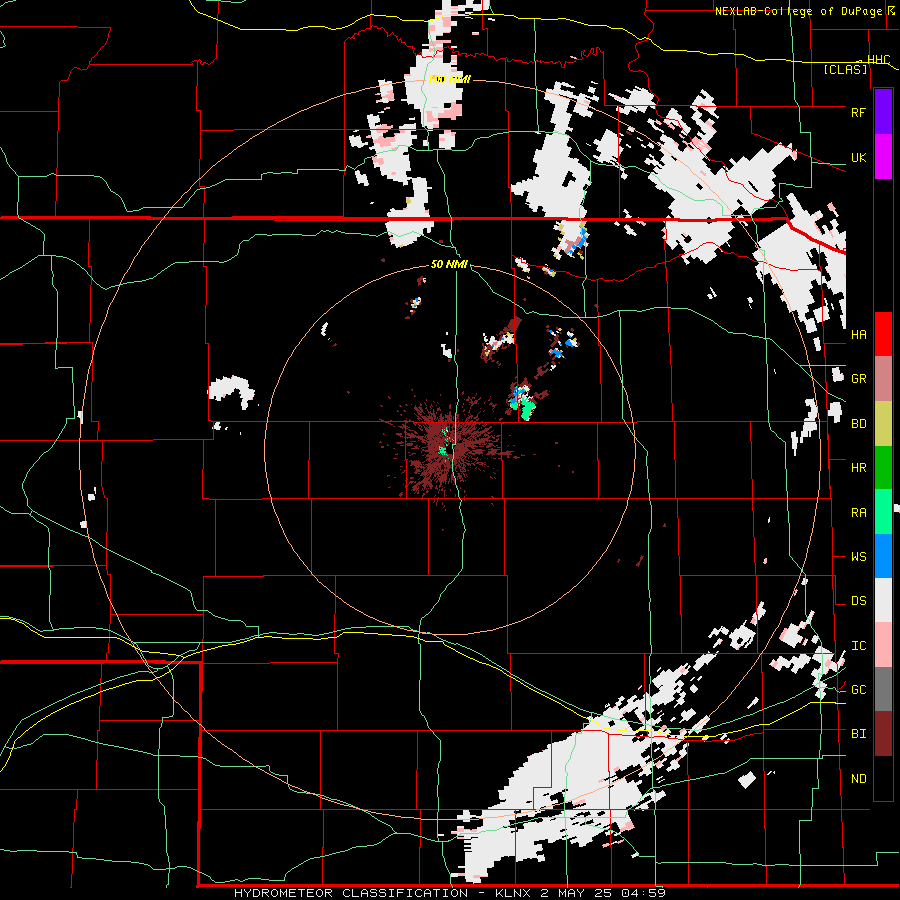Image resolution: width=900 pixels, height=900 pixels.
Task: Click the IC pink legend color block
Action: pos(883,645)
